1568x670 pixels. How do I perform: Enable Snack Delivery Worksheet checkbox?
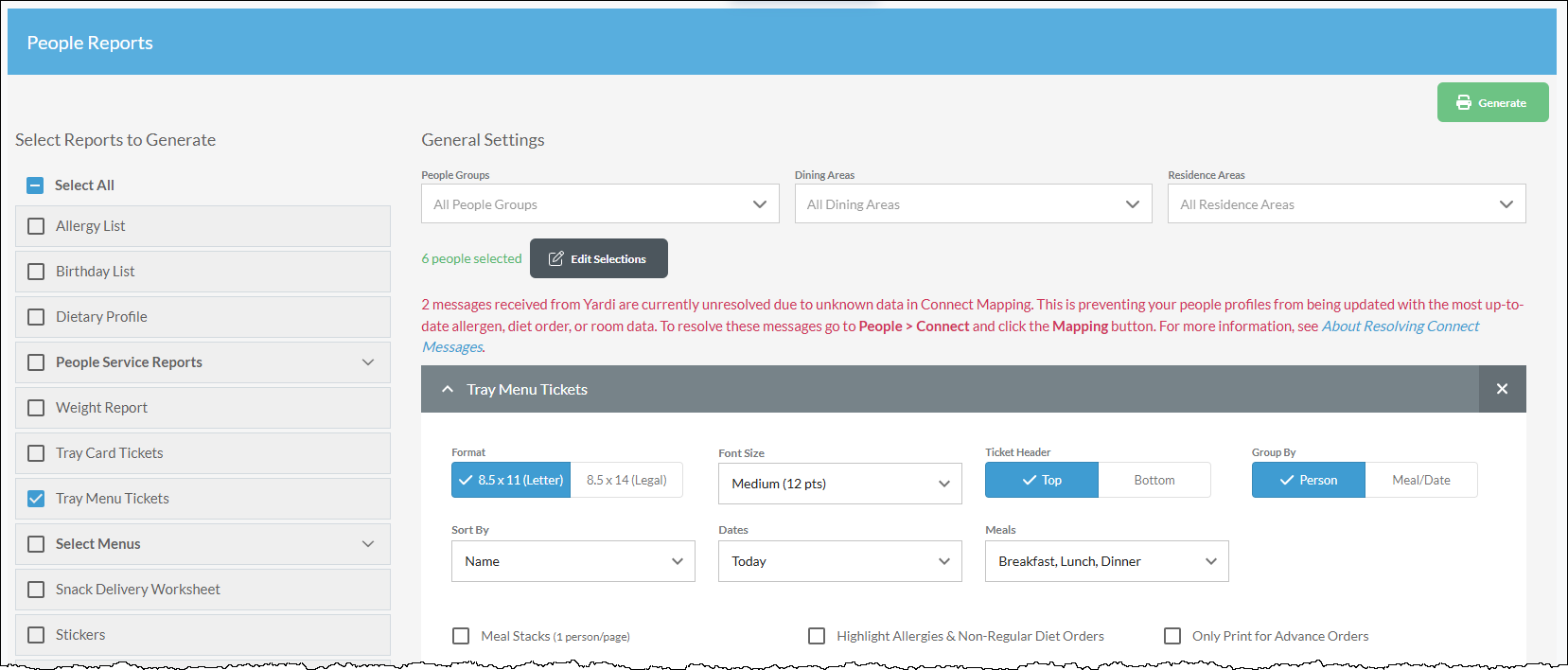(x=36, y=590)
